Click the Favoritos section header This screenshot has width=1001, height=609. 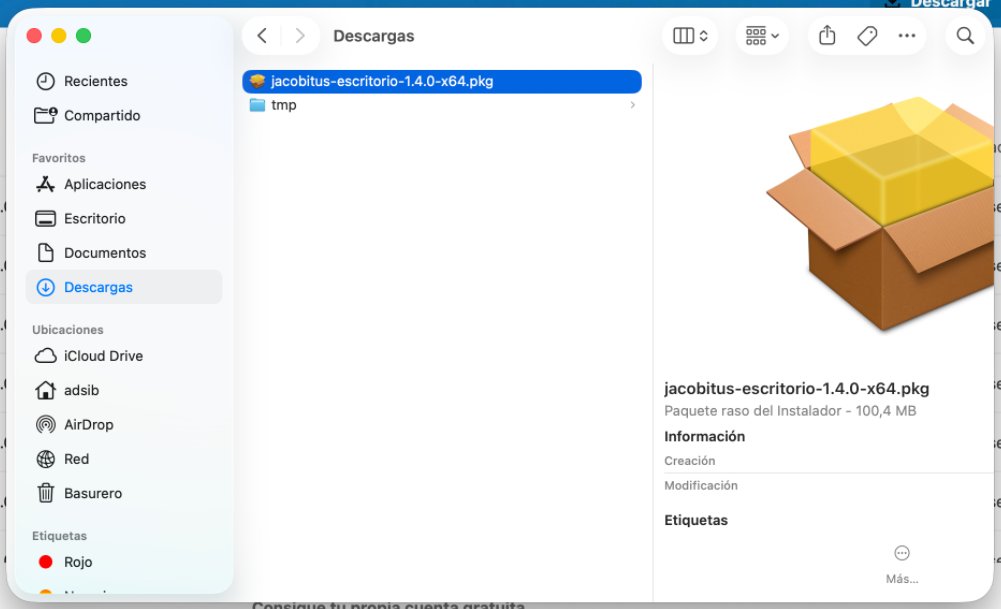(59, 158)
